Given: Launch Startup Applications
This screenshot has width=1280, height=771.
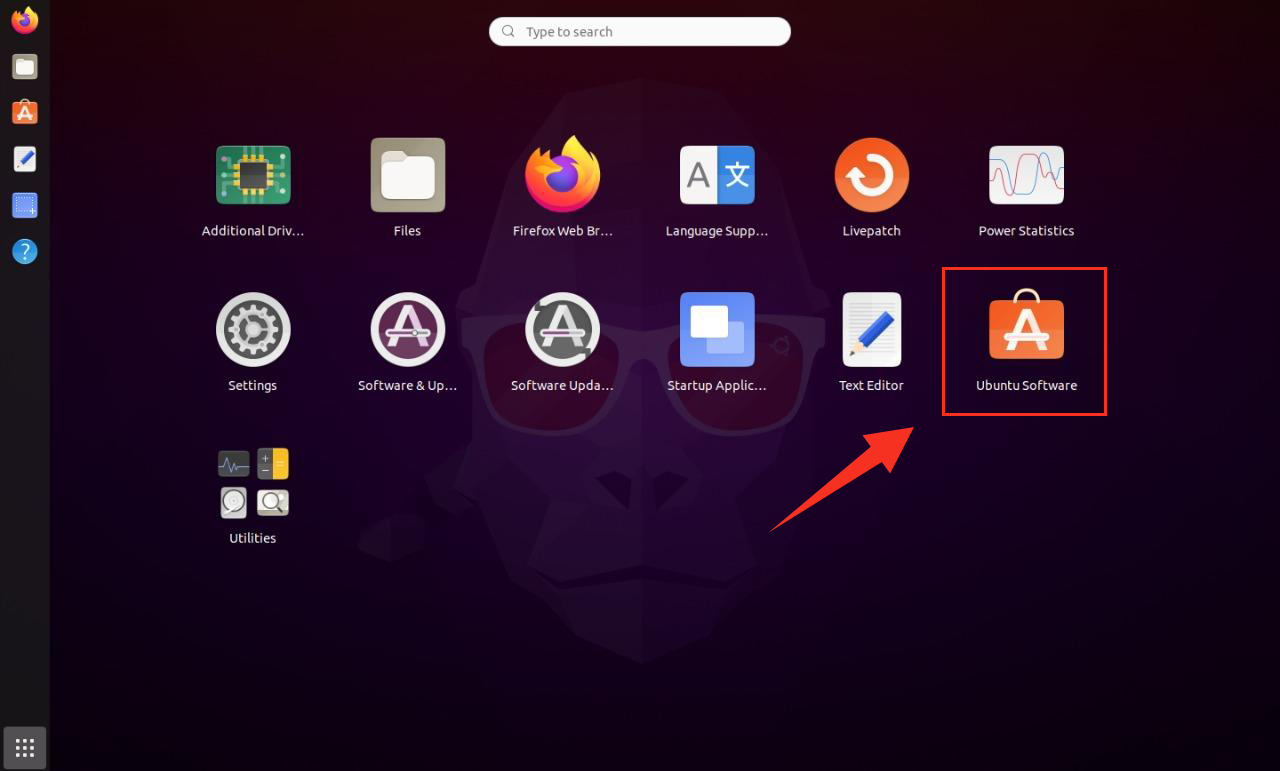Looking at the screenshot, I should coord(717,330).
